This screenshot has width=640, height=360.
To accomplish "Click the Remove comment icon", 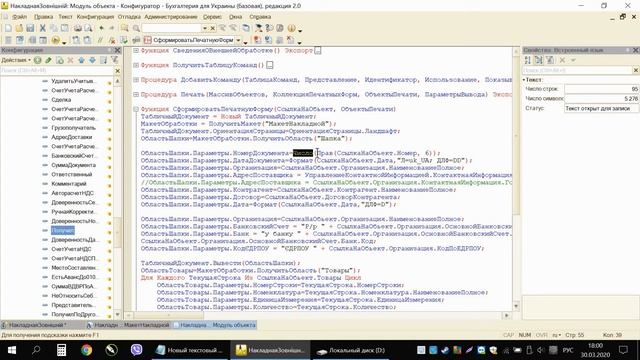I will (x=112, y=40).
